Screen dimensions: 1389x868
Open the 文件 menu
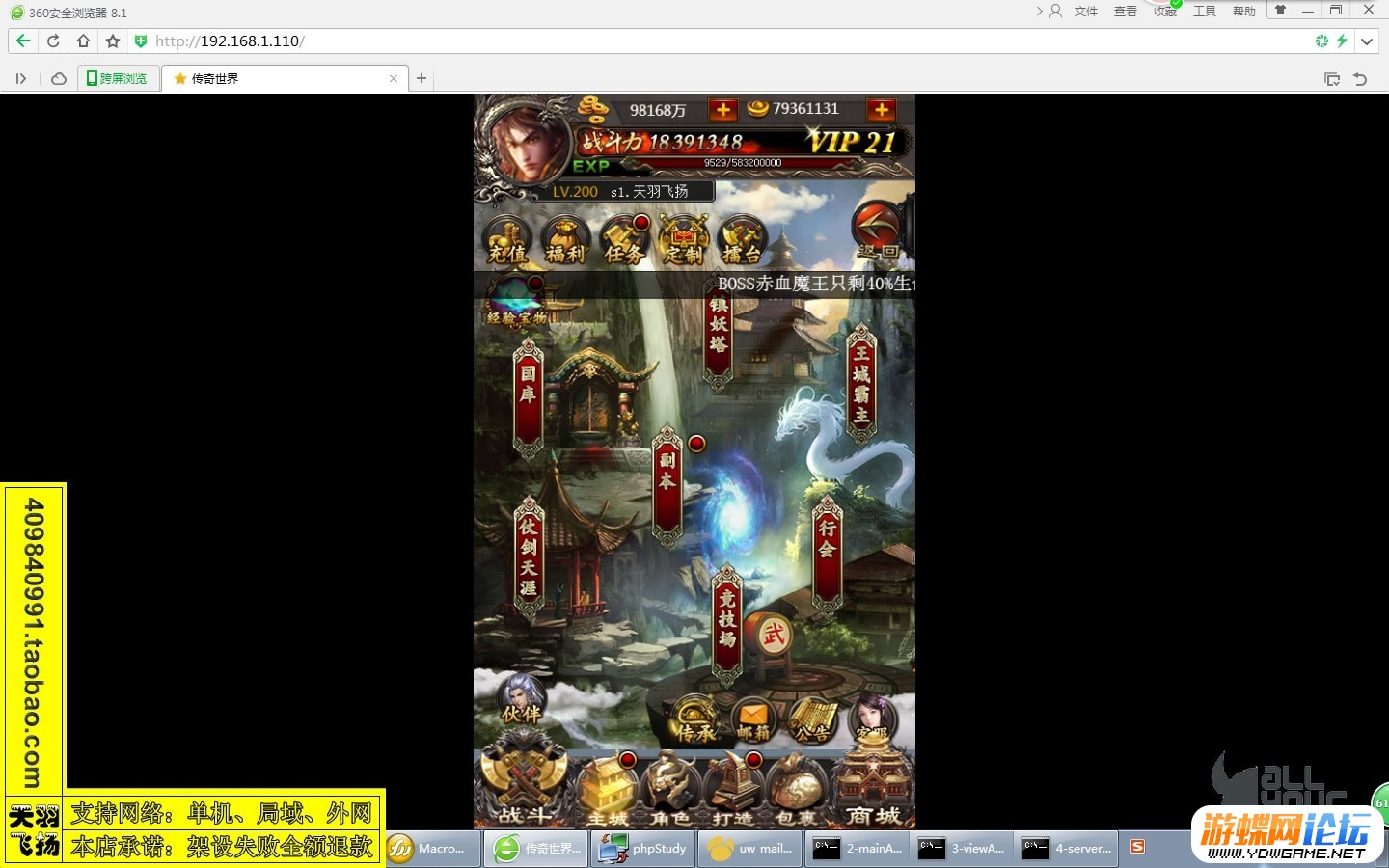tap(1086, 12)
